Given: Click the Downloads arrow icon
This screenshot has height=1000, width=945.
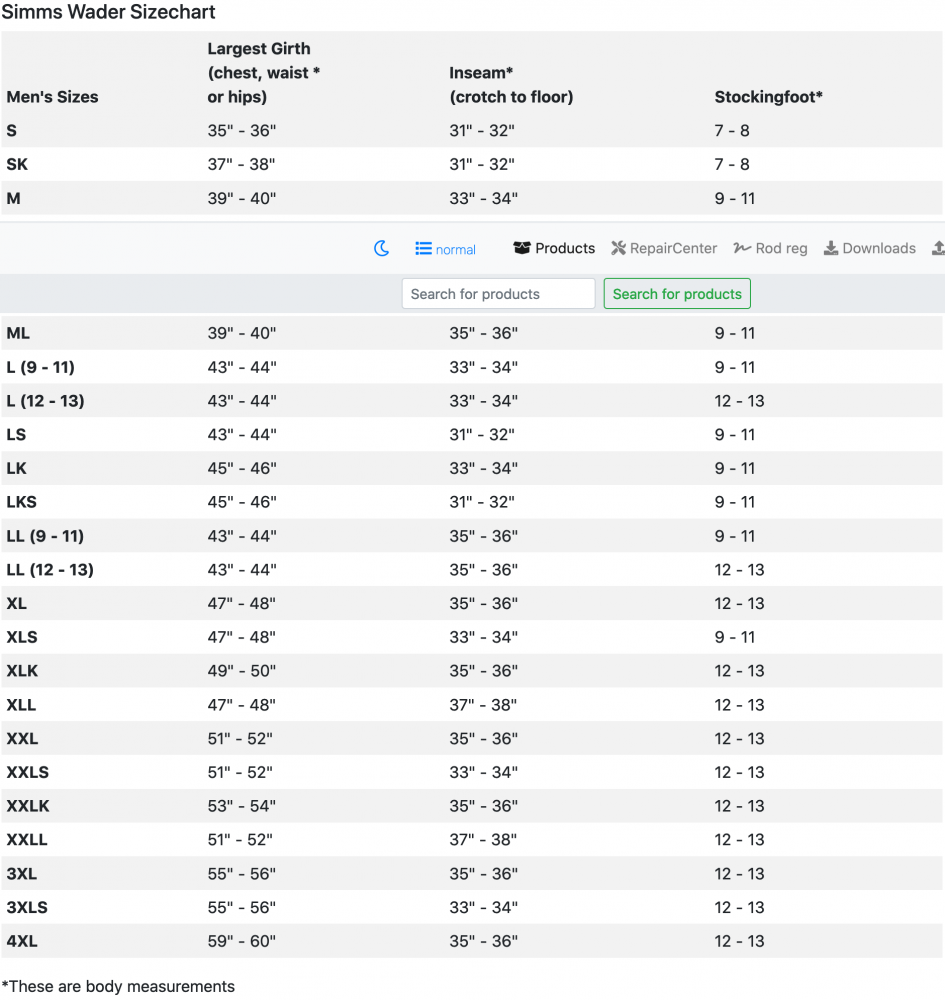Looking at the screenshot, I should 831,248.
